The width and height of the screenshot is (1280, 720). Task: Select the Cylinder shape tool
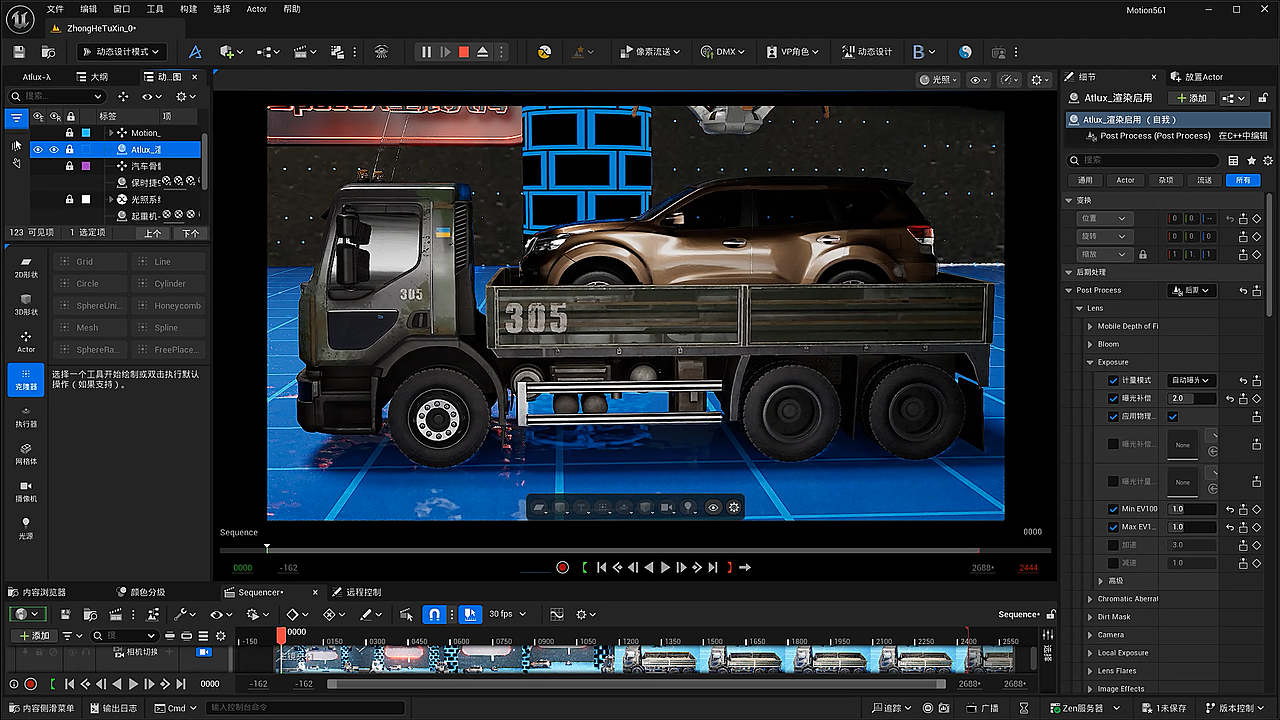tap(168, 283)
